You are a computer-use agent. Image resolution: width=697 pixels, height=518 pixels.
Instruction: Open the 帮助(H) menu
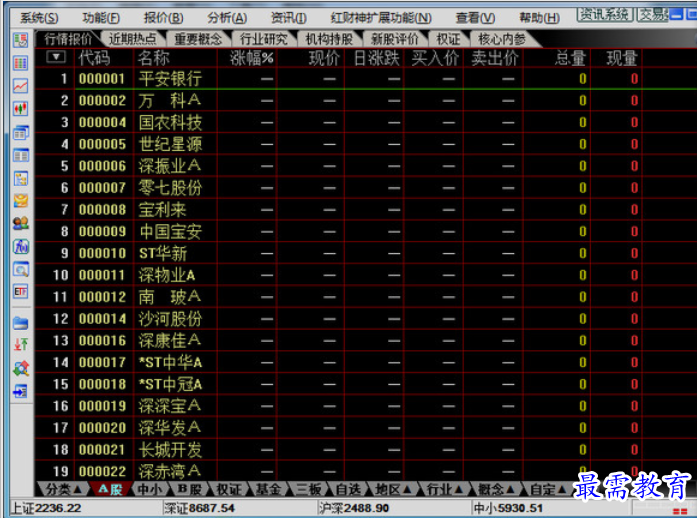pyautogui.click(x=539, y=18)
